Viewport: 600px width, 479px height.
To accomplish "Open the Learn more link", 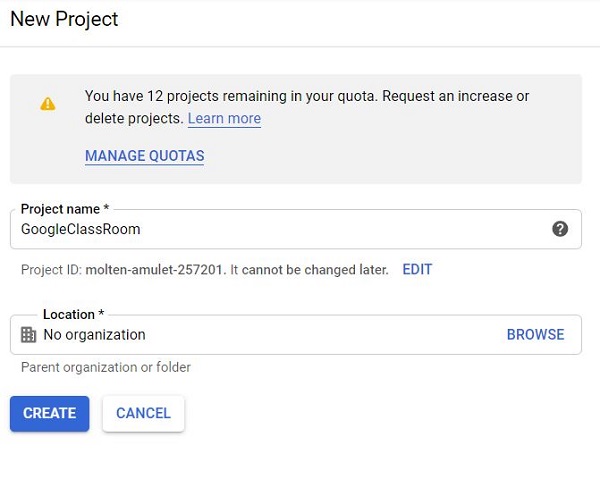I will click(x=224, y=119).
